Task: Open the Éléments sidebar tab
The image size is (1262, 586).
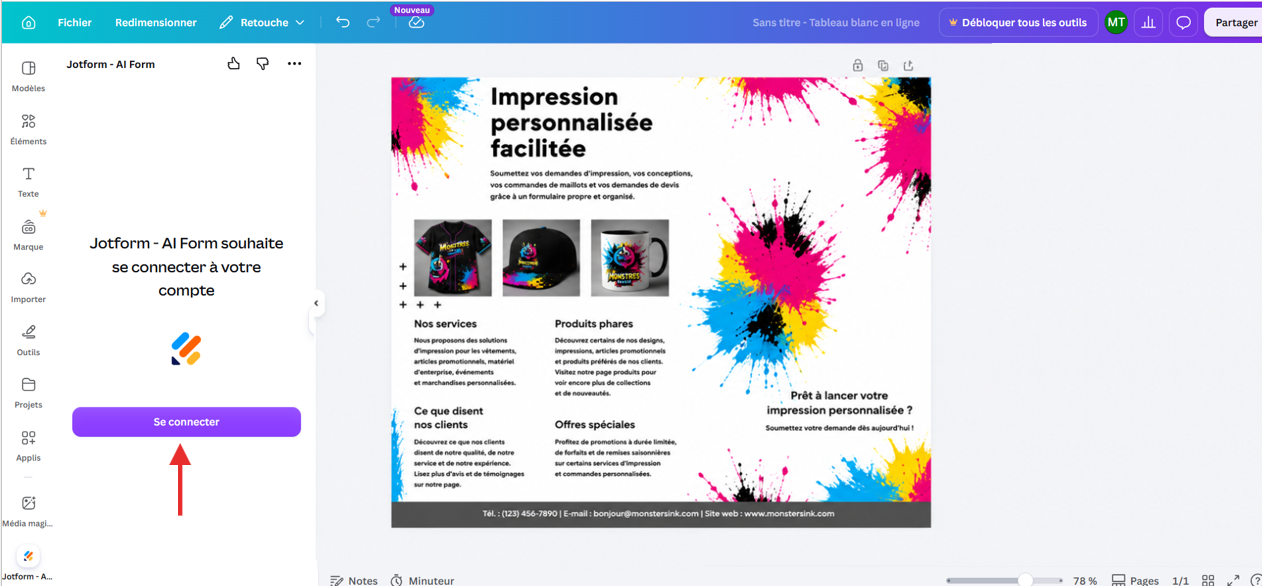Action: 28,129
